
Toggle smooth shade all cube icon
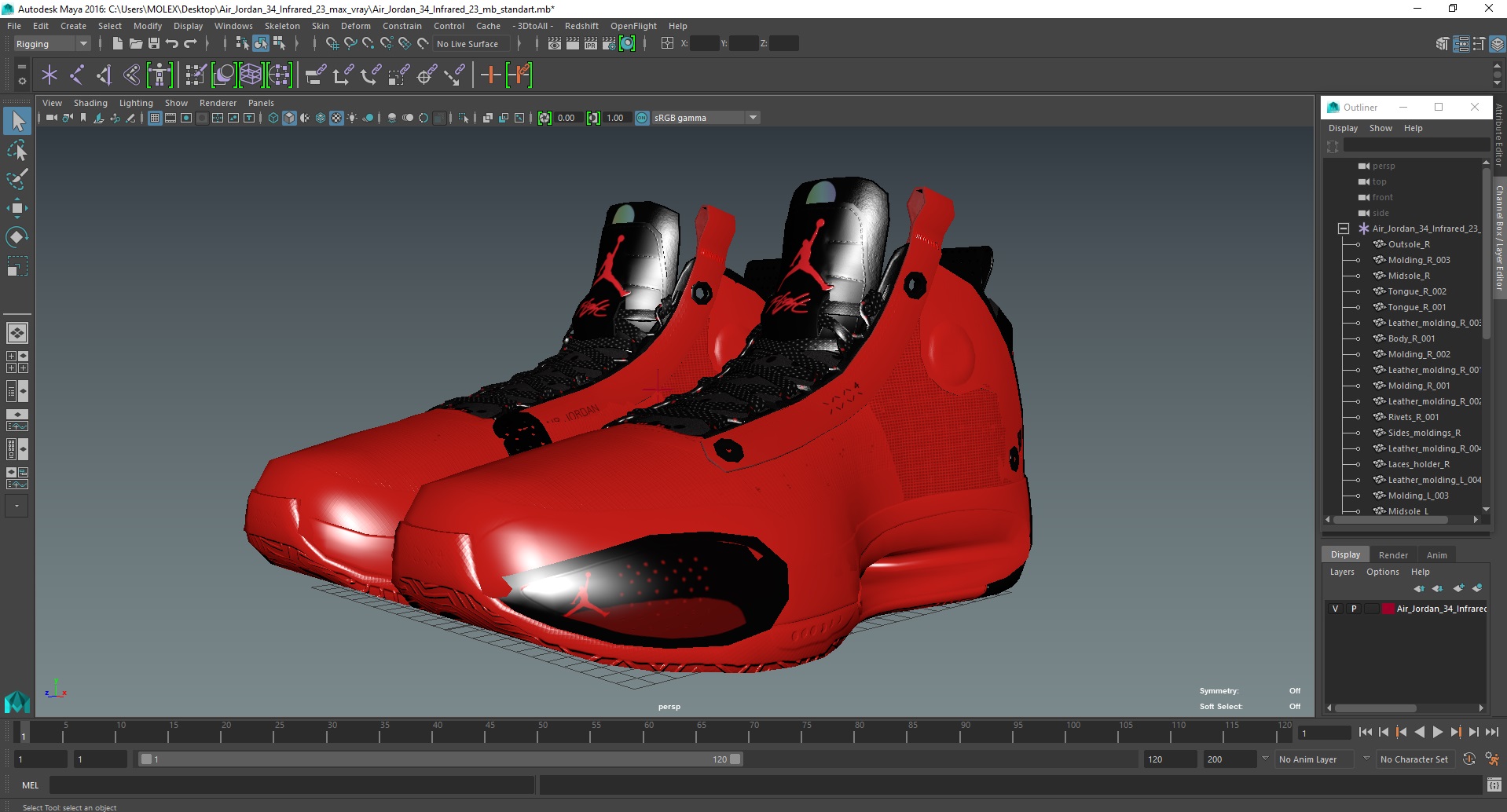289,118
